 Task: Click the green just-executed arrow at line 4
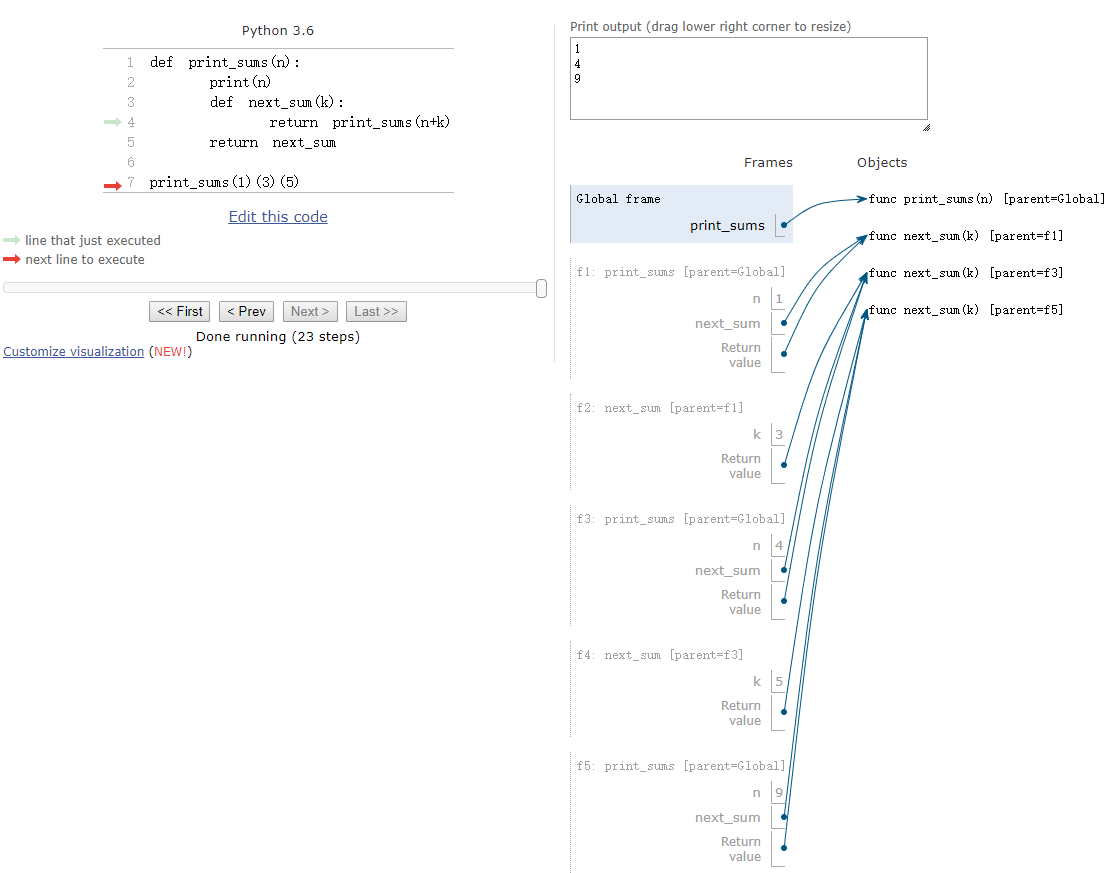point(113,122)
